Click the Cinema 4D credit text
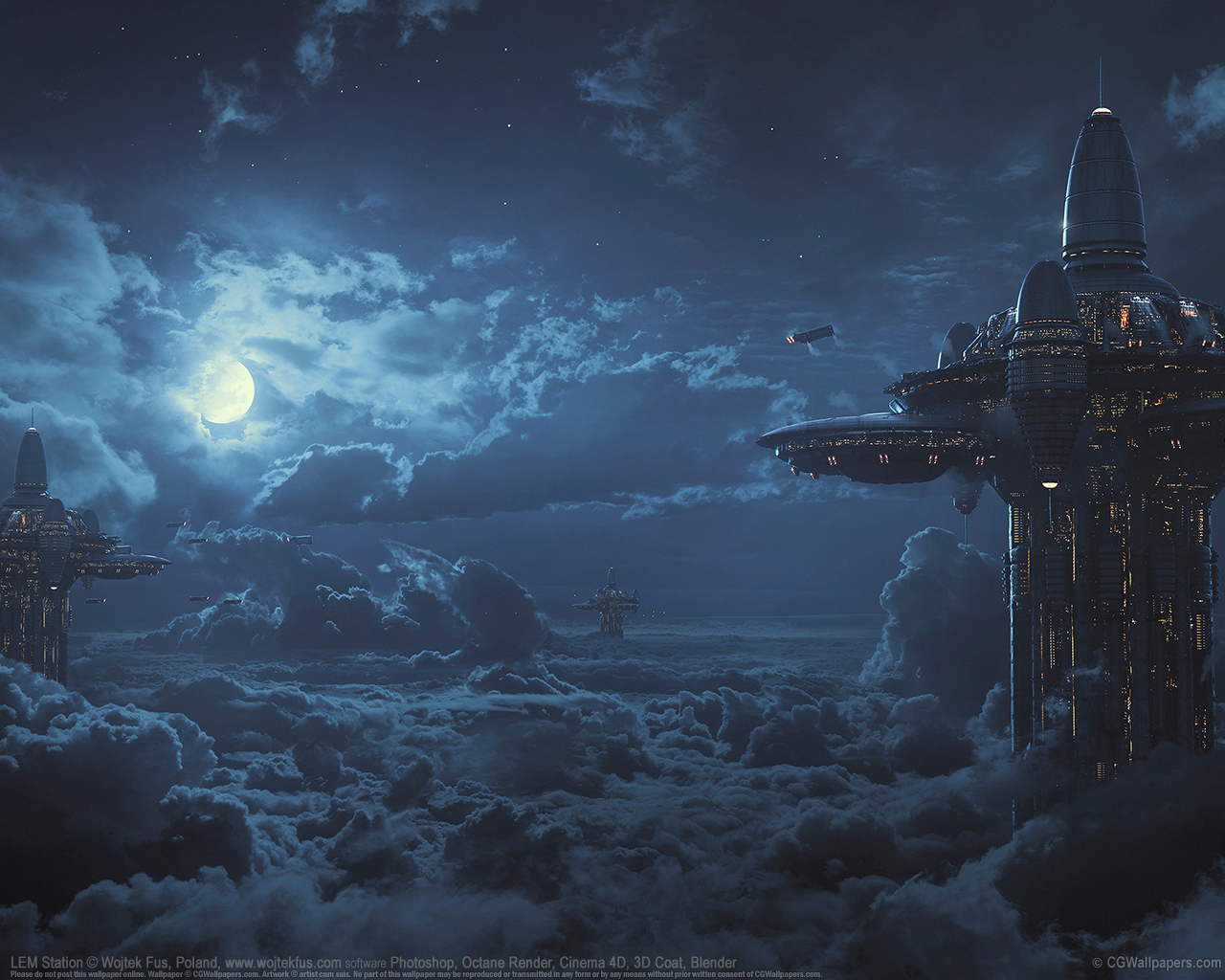This screenshot has width=1225, height=980. point(595,963)
